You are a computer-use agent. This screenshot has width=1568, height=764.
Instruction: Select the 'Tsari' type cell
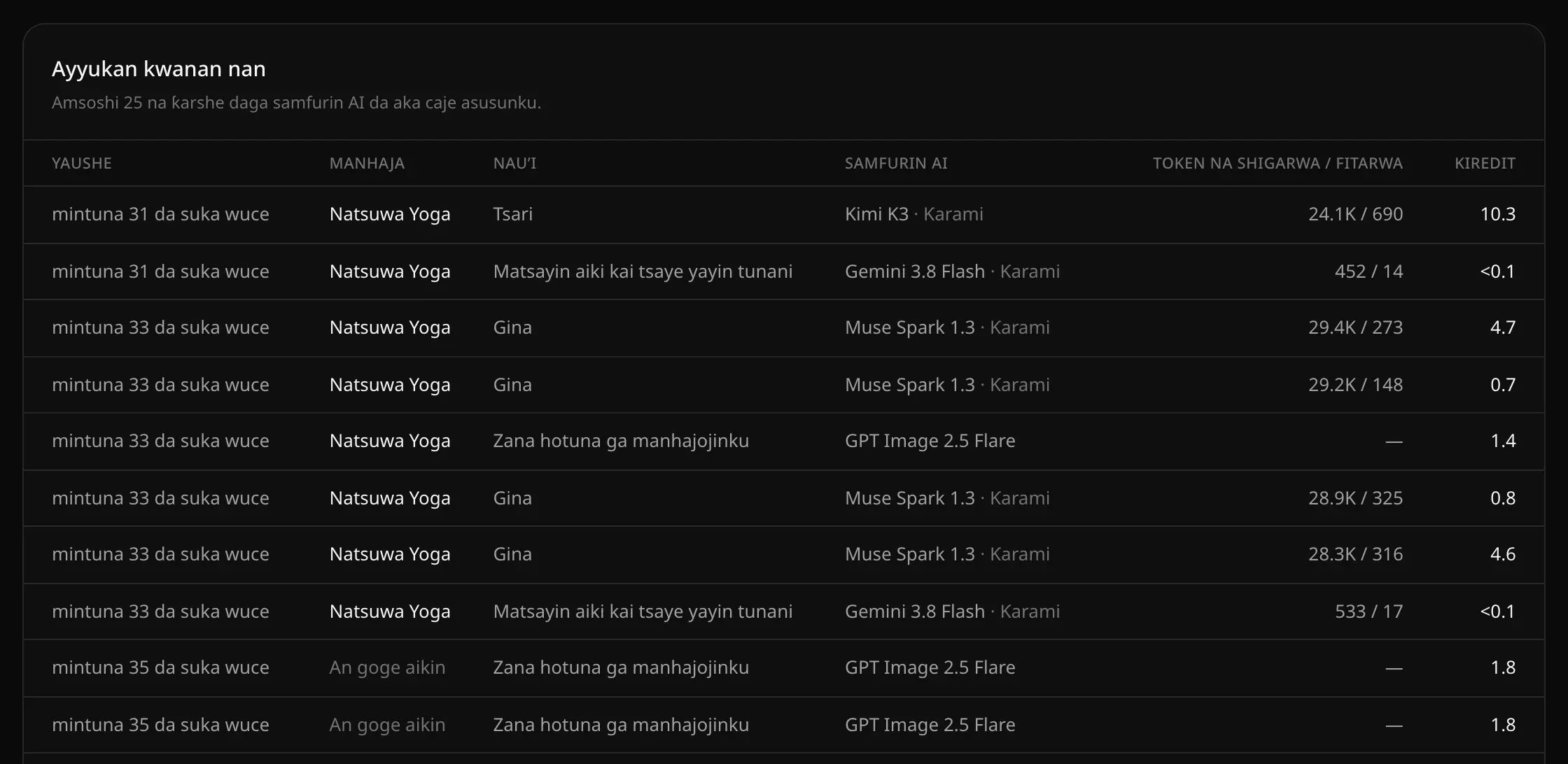[x=512, y=214]
